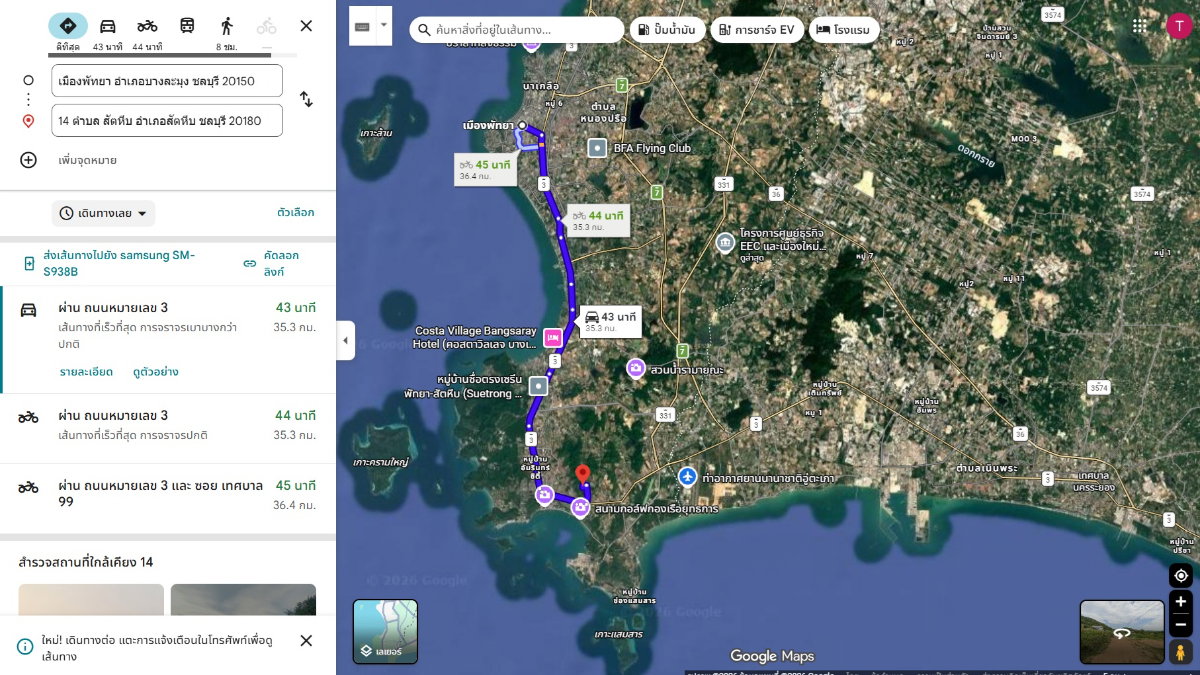Screen dimensions: 1200x675
Task: Open the Street View photo thumbnail
Action: 1122,632
